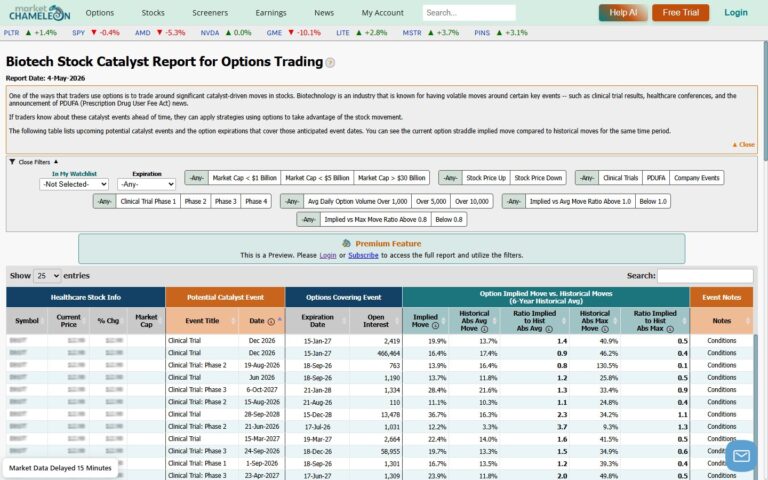Screen dimensions: 768x480
Task: Click the help icon beside report title
Action: 330,63
